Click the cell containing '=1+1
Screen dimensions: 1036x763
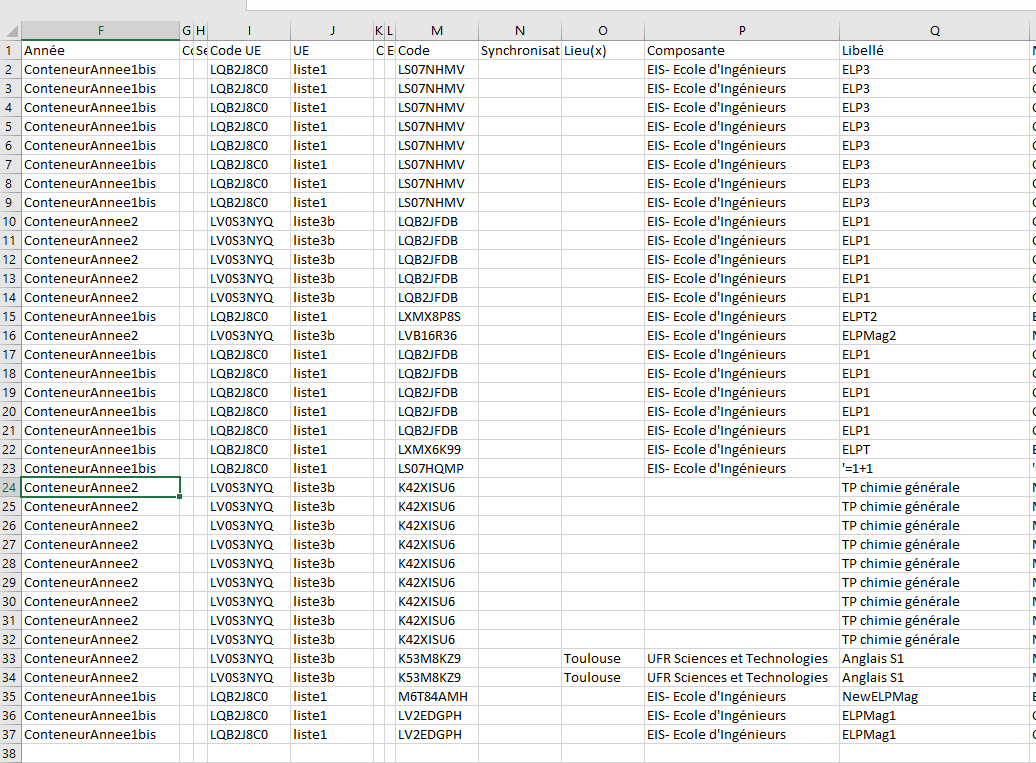pyautogui.click(x=934, y=468)
